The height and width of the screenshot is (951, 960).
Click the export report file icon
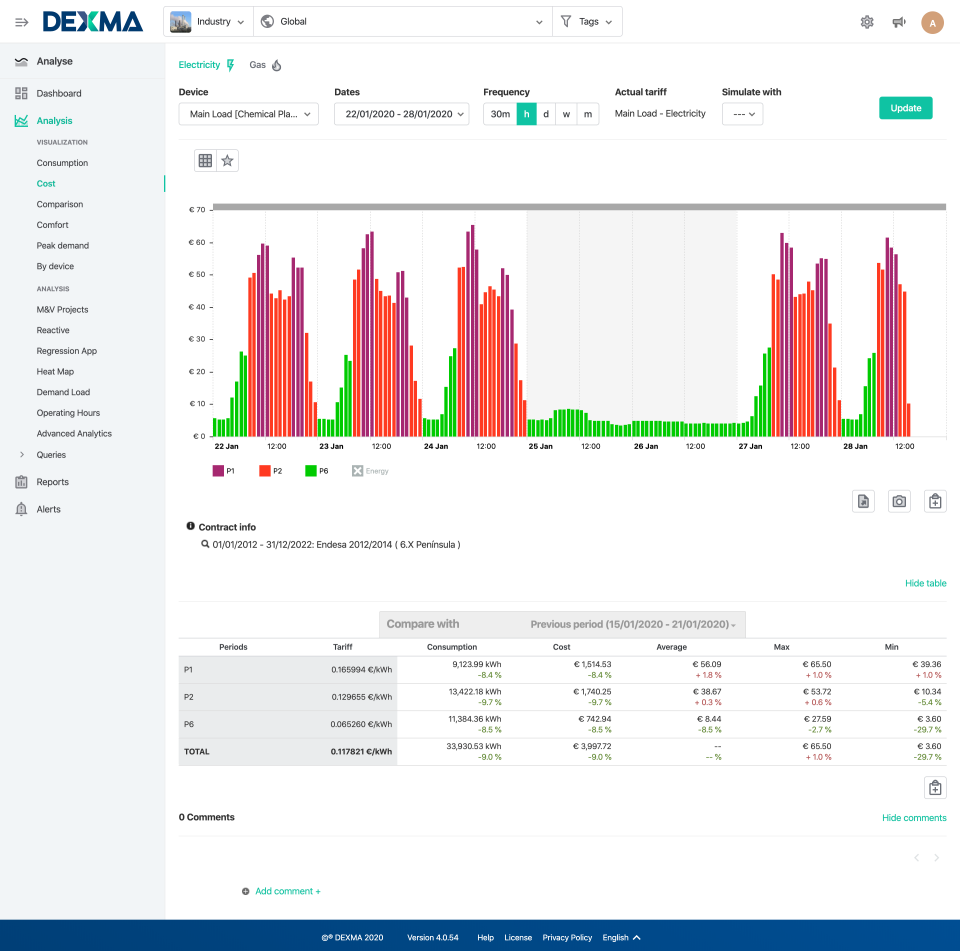pyautogui.click(x=863, y=500)
